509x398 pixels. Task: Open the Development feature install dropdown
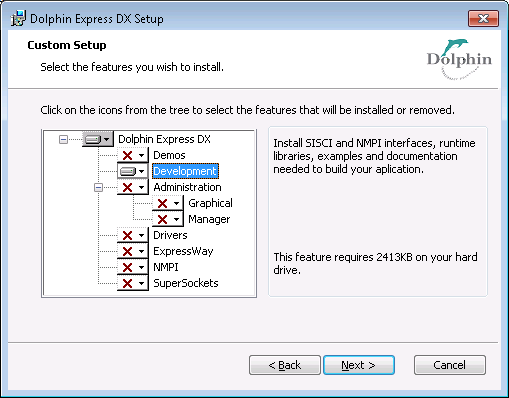tap(133, 171)
